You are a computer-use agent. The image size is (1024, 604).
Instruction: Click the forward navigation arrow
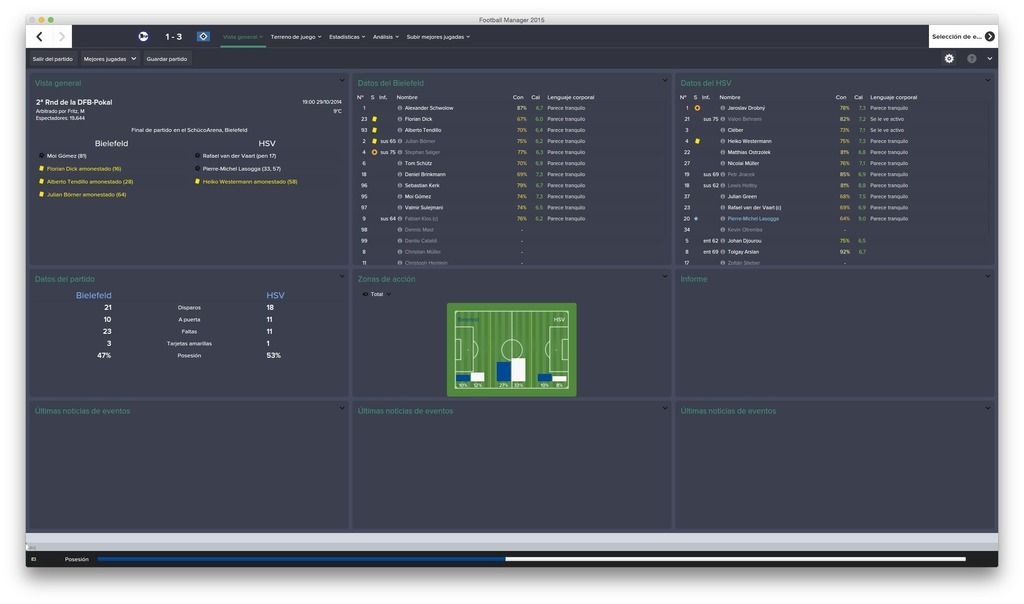[61, 37]
